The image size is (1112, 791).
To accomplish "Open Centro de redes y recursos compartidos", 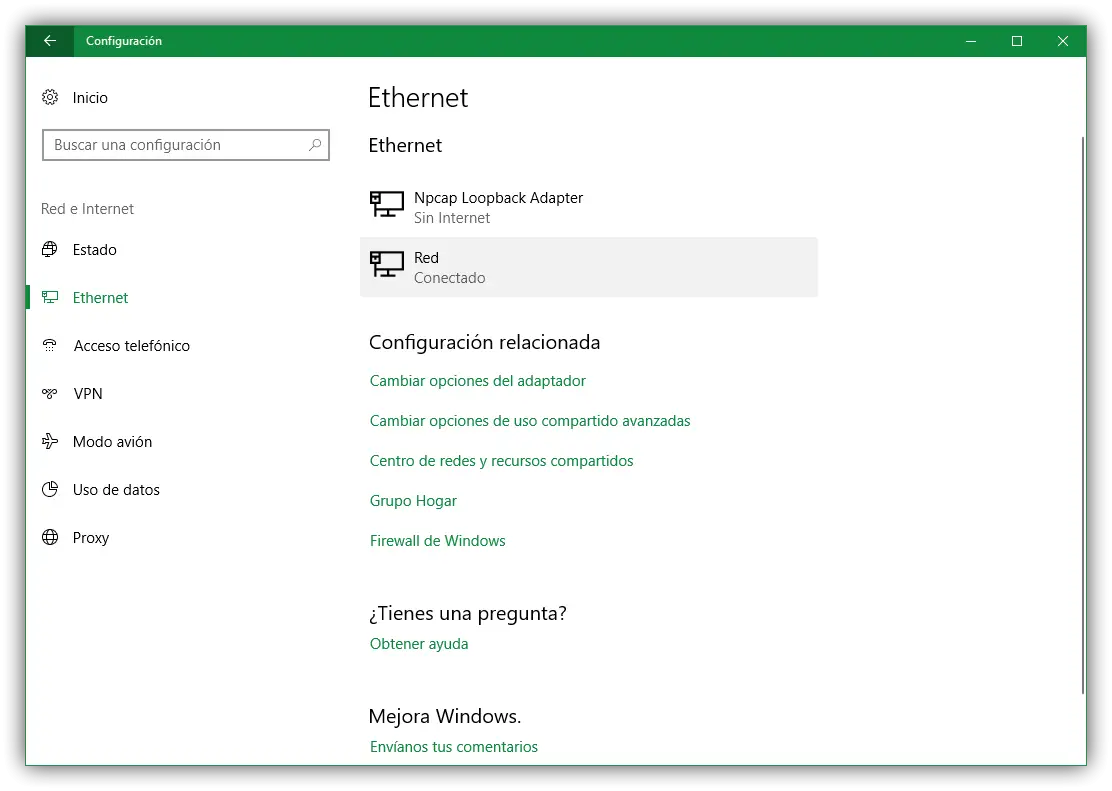I will (x=502, y=461).
